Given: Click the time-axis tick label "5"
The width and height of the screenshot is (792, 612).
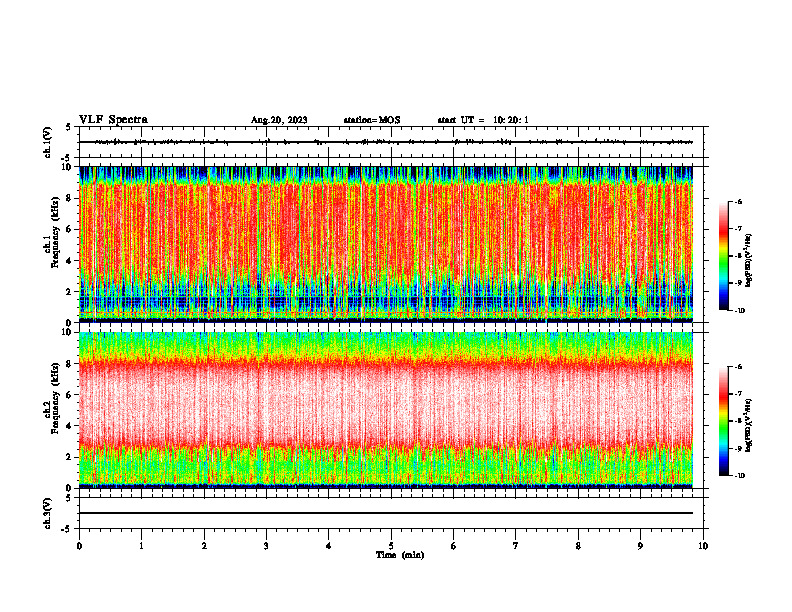Looking at the screenshot, I should point(391,546).
